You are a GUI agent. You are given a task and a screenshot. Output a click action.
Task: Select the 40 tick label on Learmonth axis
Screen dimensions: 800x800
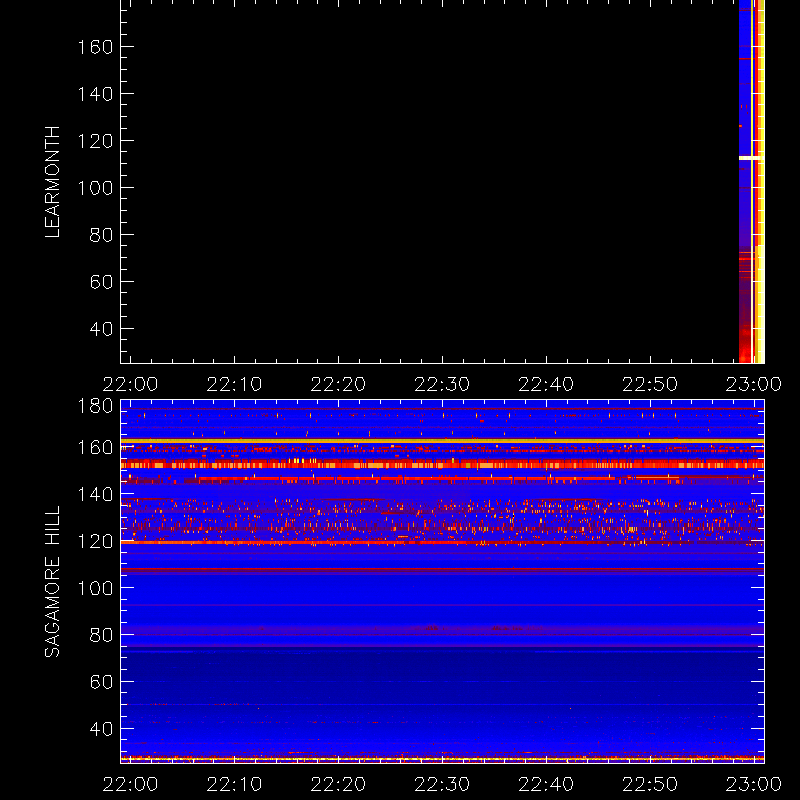tap(101, 329)
